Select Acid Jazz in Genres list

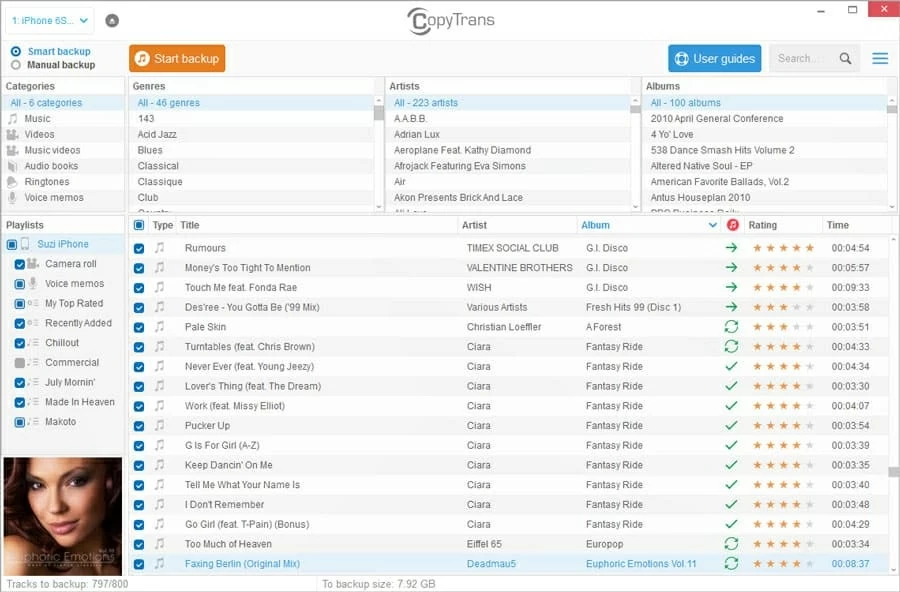click(x=157, y=134)
